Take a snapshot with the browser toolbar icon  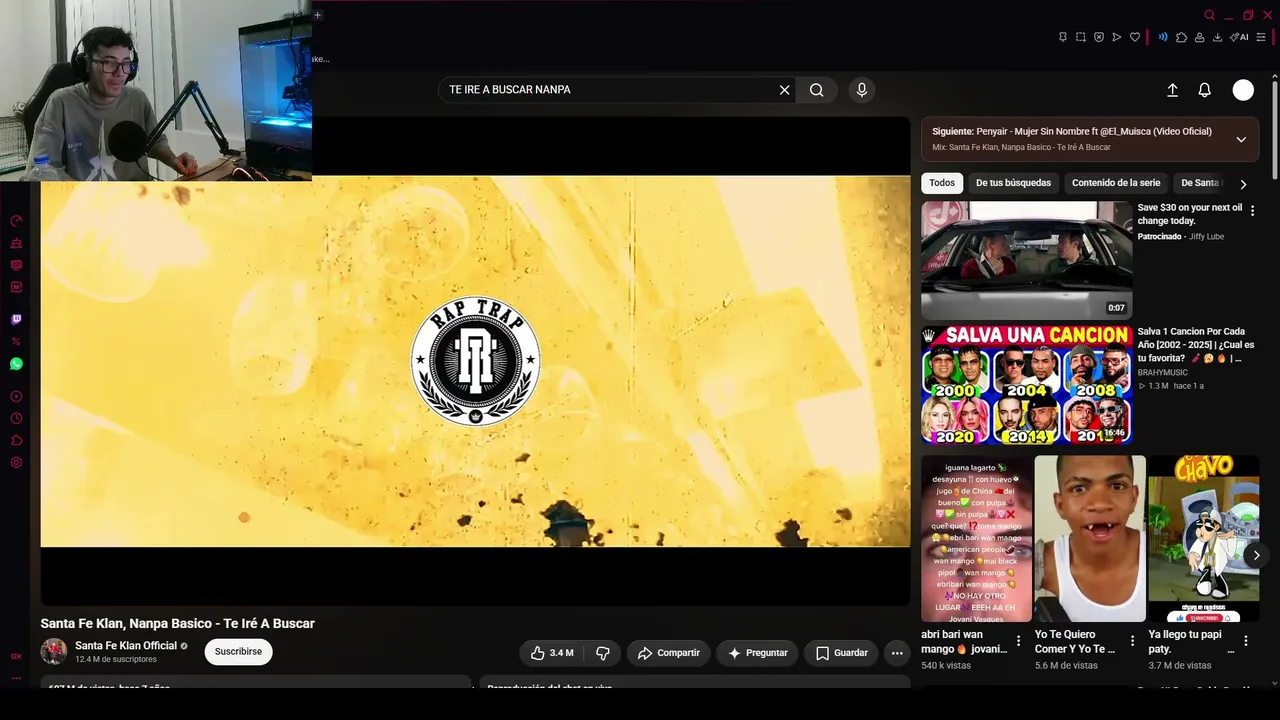pyautogui.click(x=1081, y=37)
